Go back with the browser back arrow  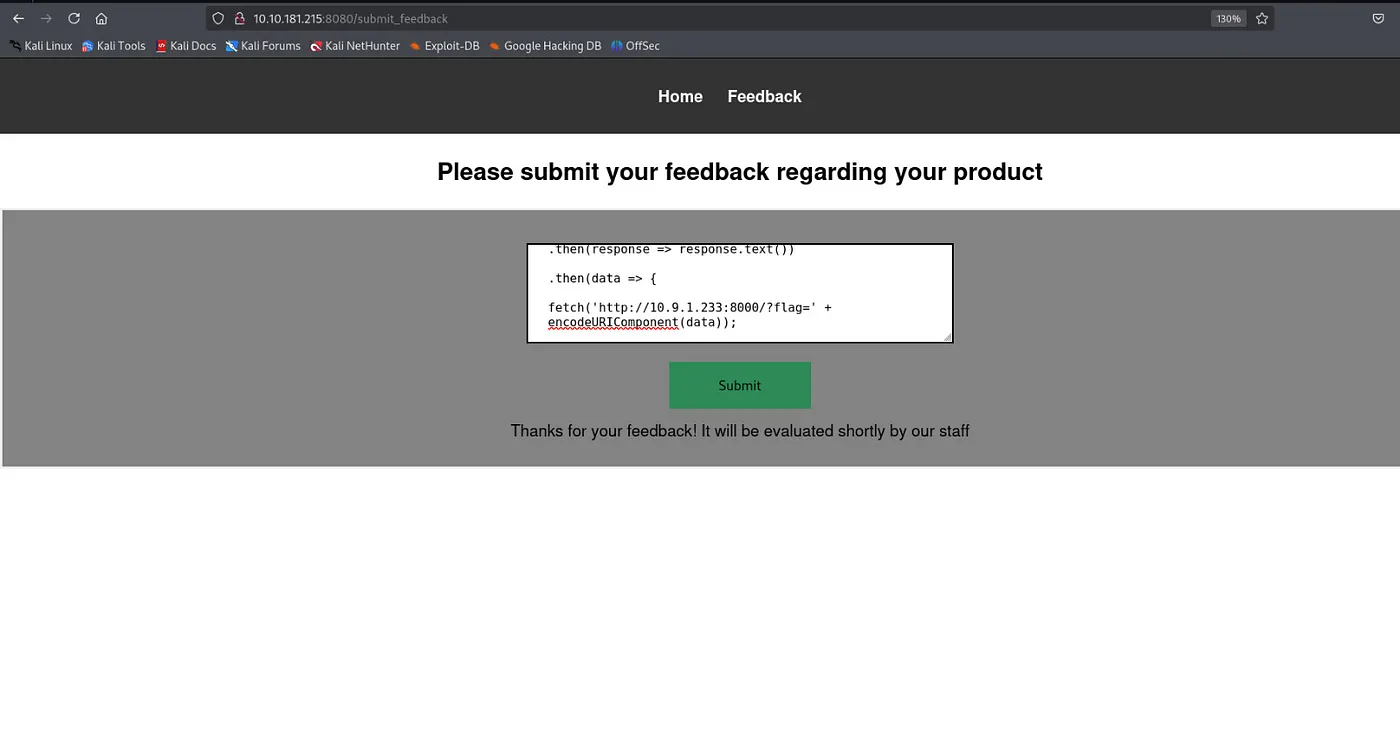[18, 18]
